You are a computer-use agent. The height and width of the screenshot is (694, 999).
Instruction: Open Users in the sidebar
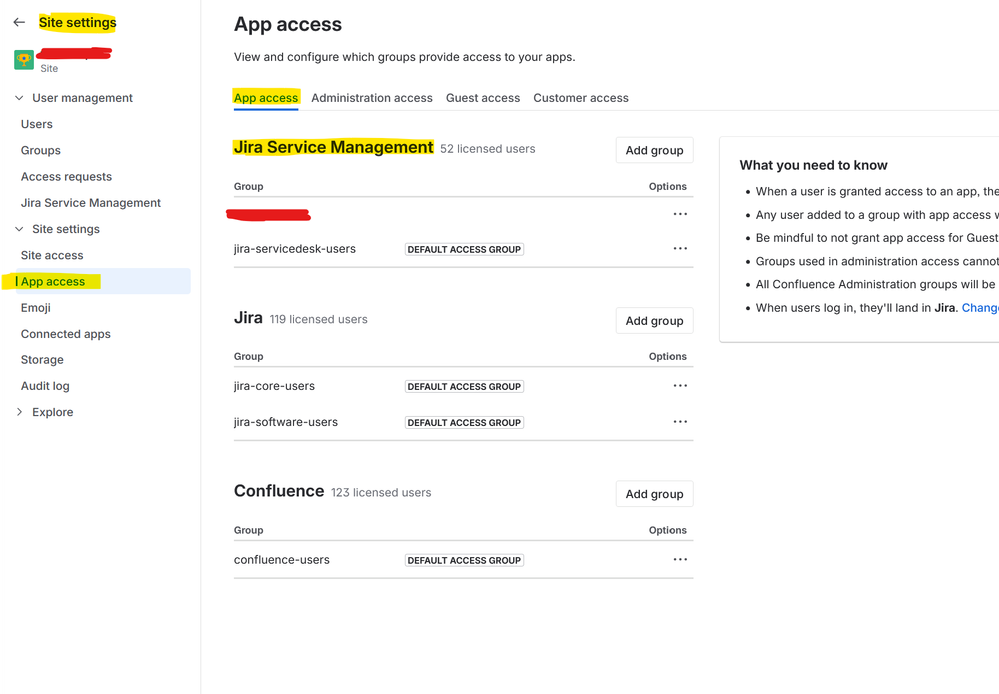click(x=36, y=124)
